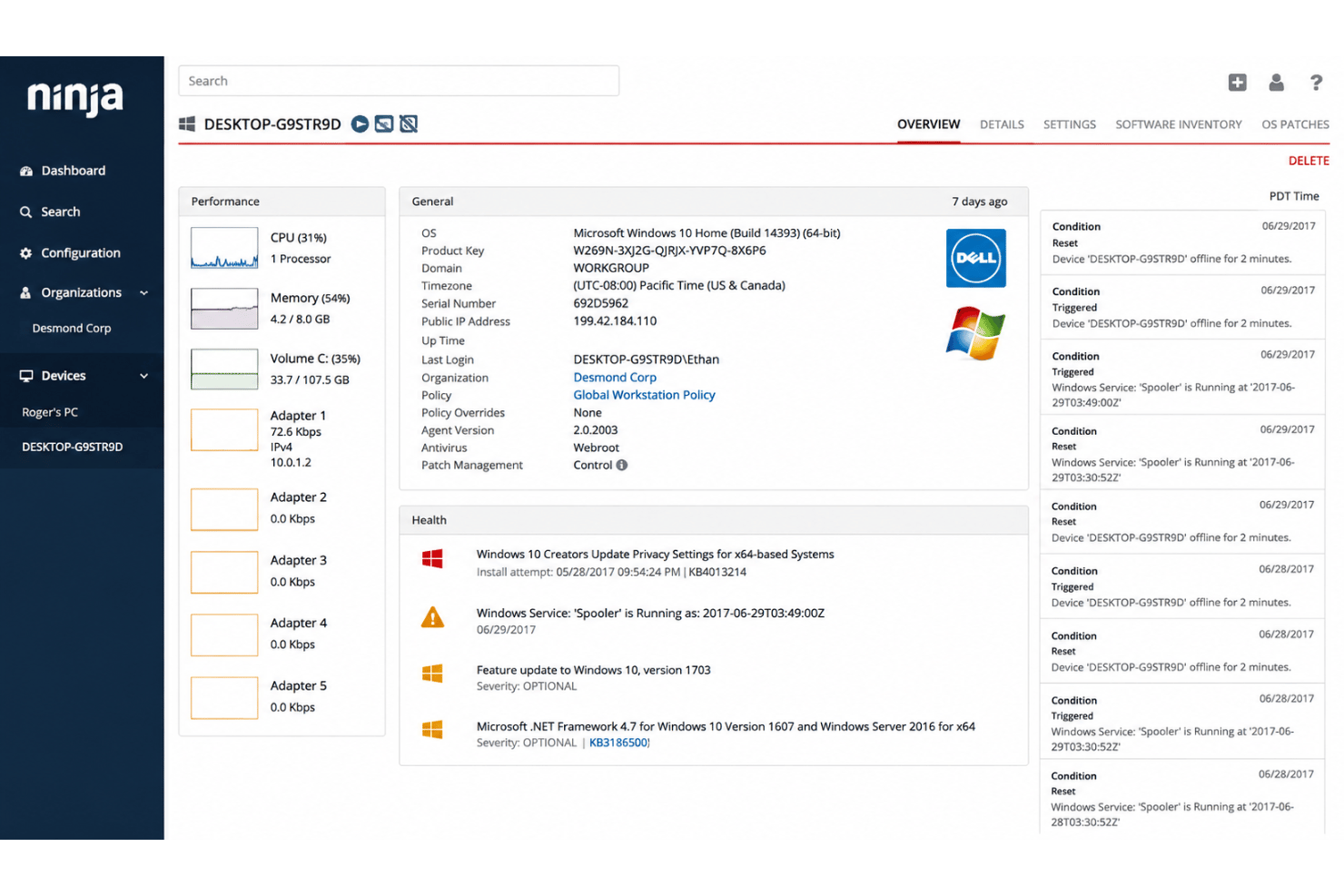Go to Configuration in the sidebar
This screenshot has height=896, width=1344.
tap(80, 253)
